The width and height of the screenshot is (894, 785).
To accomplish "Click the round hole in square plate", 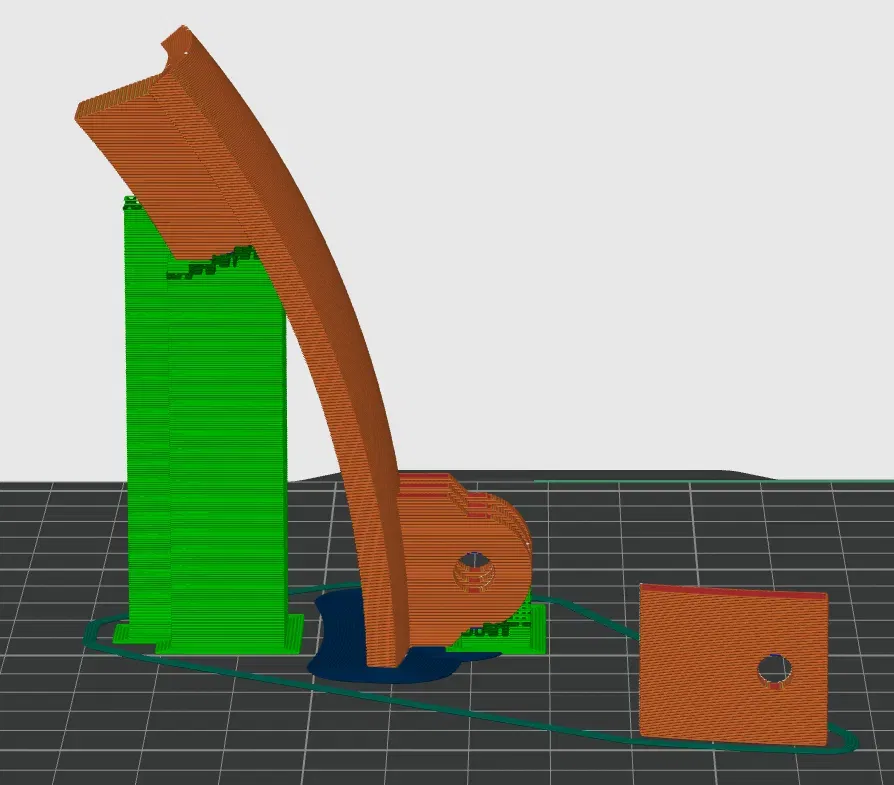I will point(774,670).
